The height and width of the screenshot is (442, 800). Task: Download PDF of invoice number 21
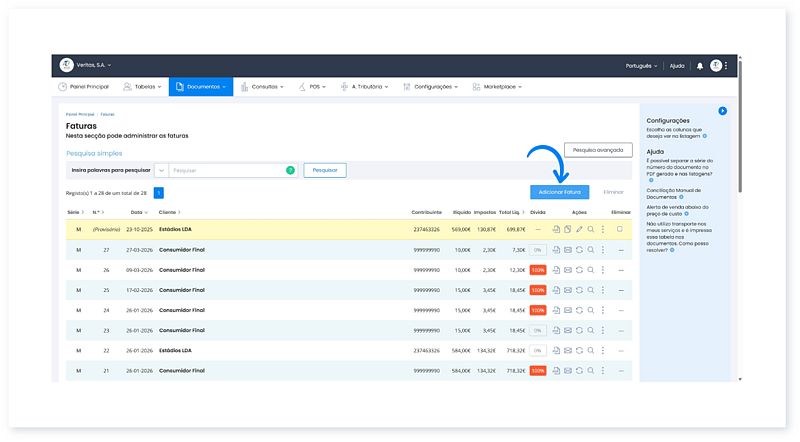[556, 371]
